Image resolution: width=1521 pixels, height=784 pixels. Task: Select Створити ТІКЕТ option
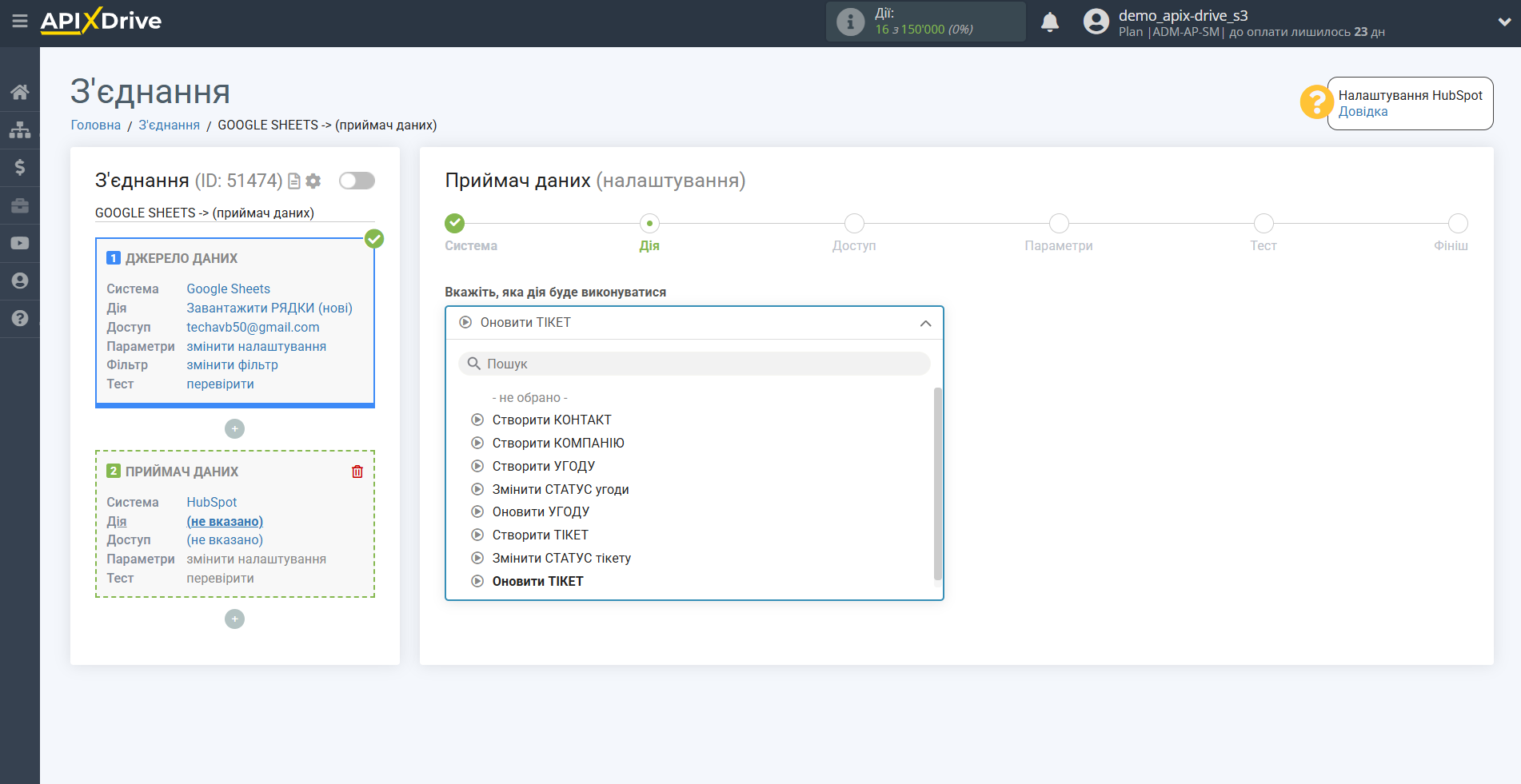click(x=541, y=535)
